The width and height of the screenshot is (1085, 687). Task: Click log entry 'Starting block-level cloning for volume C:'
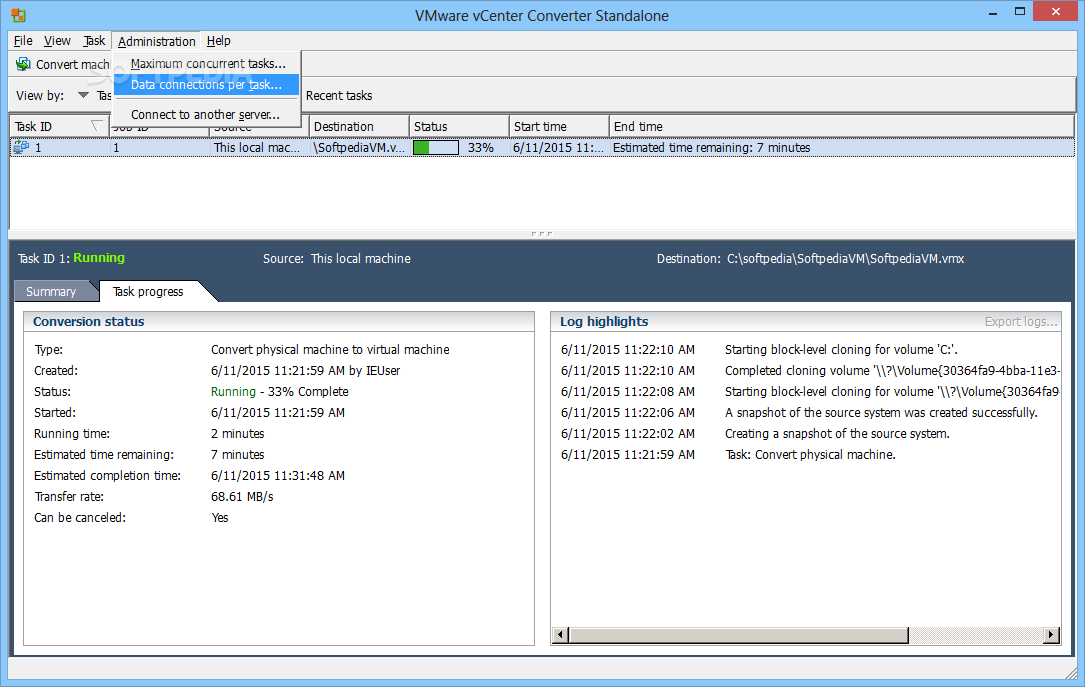point(841,349)
